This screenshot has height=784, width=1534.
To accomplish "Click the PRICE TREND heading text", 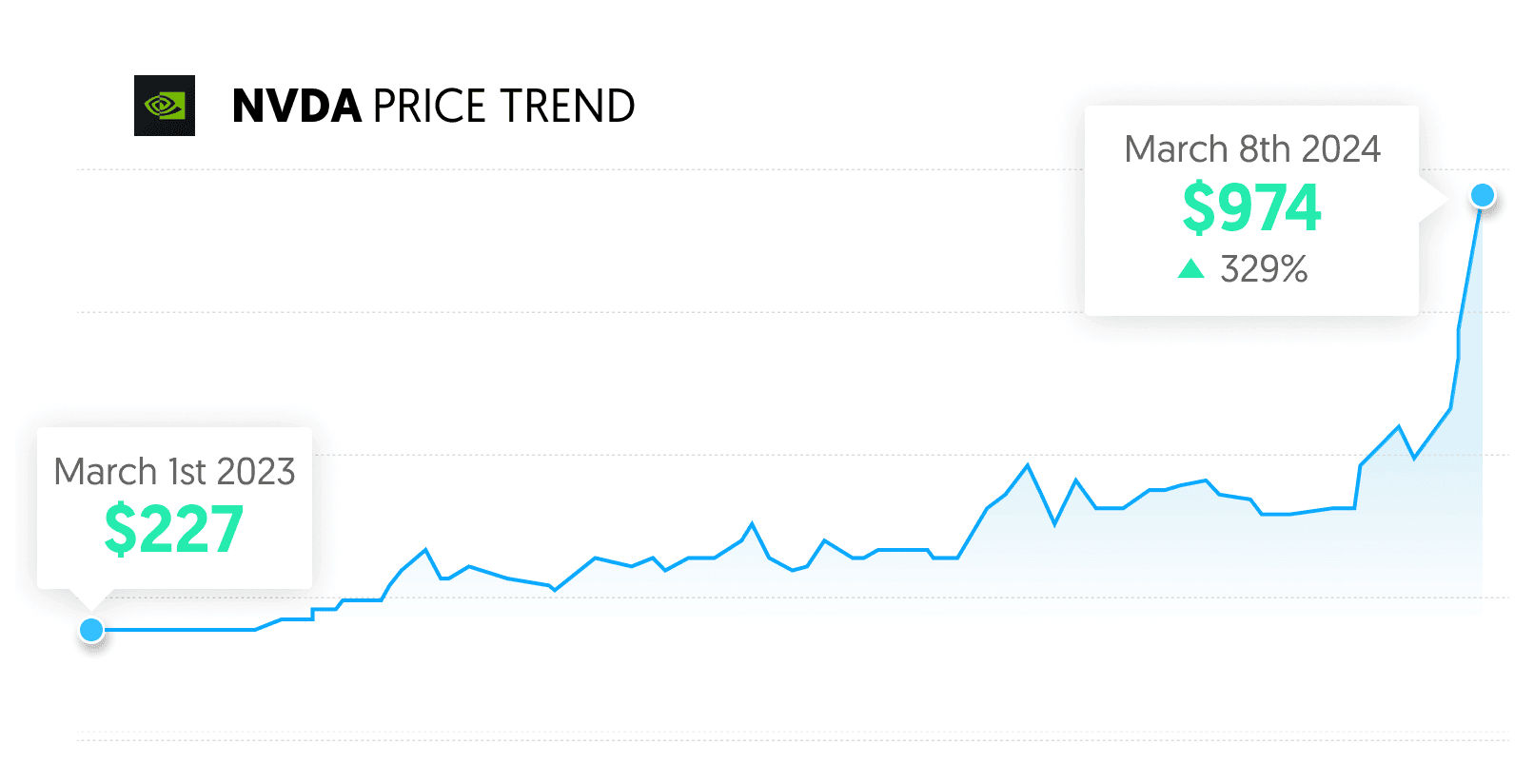I will [503, 106].
